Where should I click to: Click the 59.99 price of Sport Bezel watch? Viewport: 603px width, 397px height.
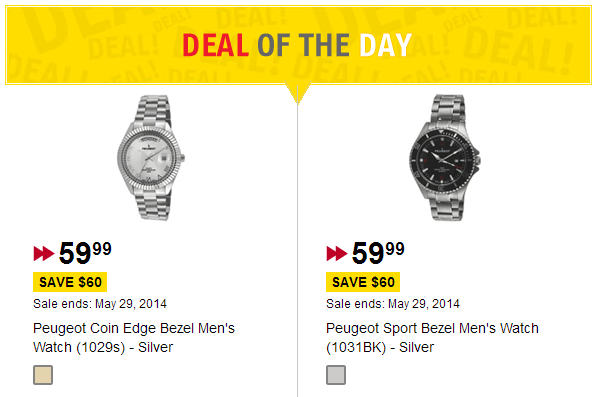tap(378, 253)
